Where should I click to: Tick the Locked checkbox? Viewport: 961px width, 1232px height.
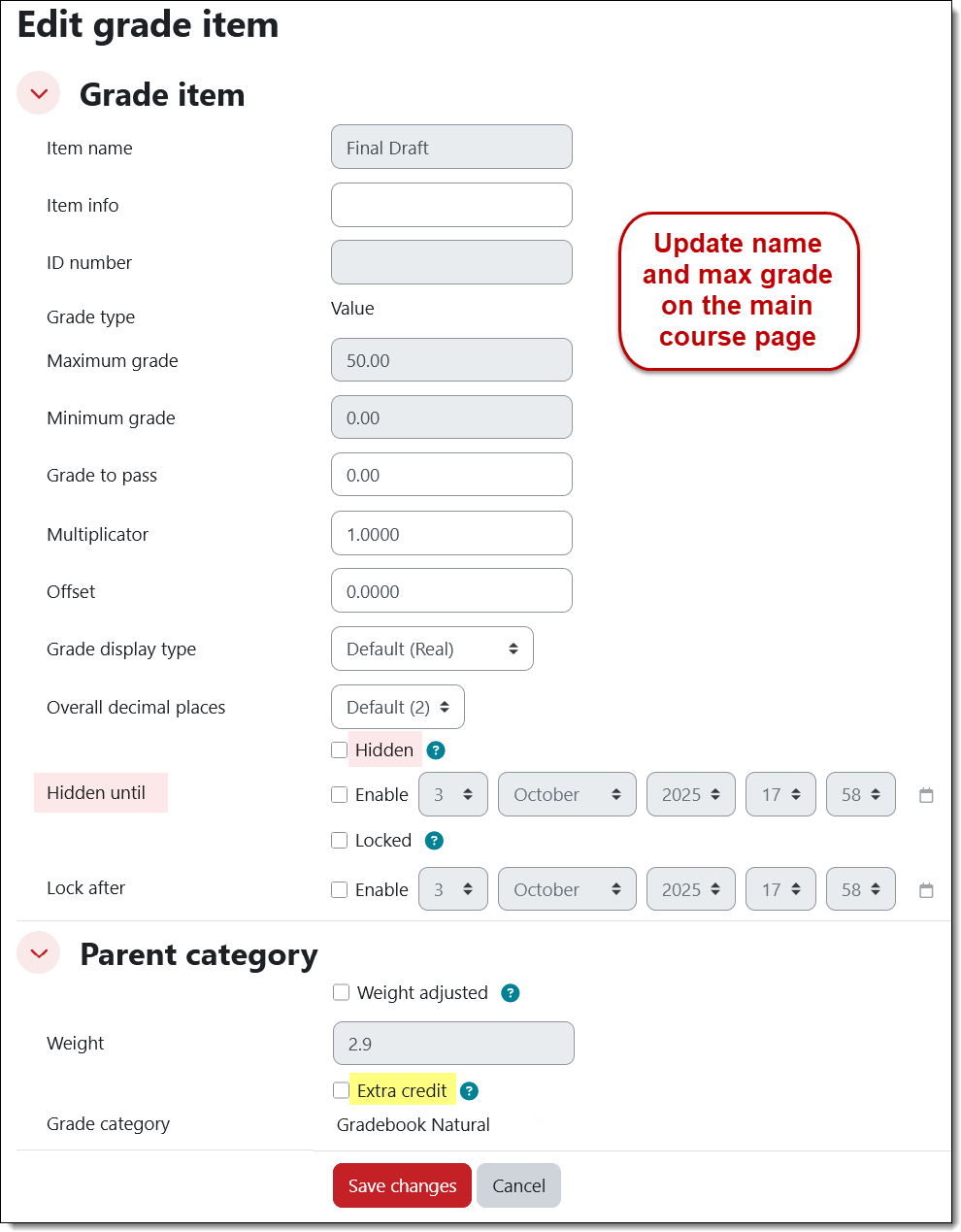click(x=340, y=841)
